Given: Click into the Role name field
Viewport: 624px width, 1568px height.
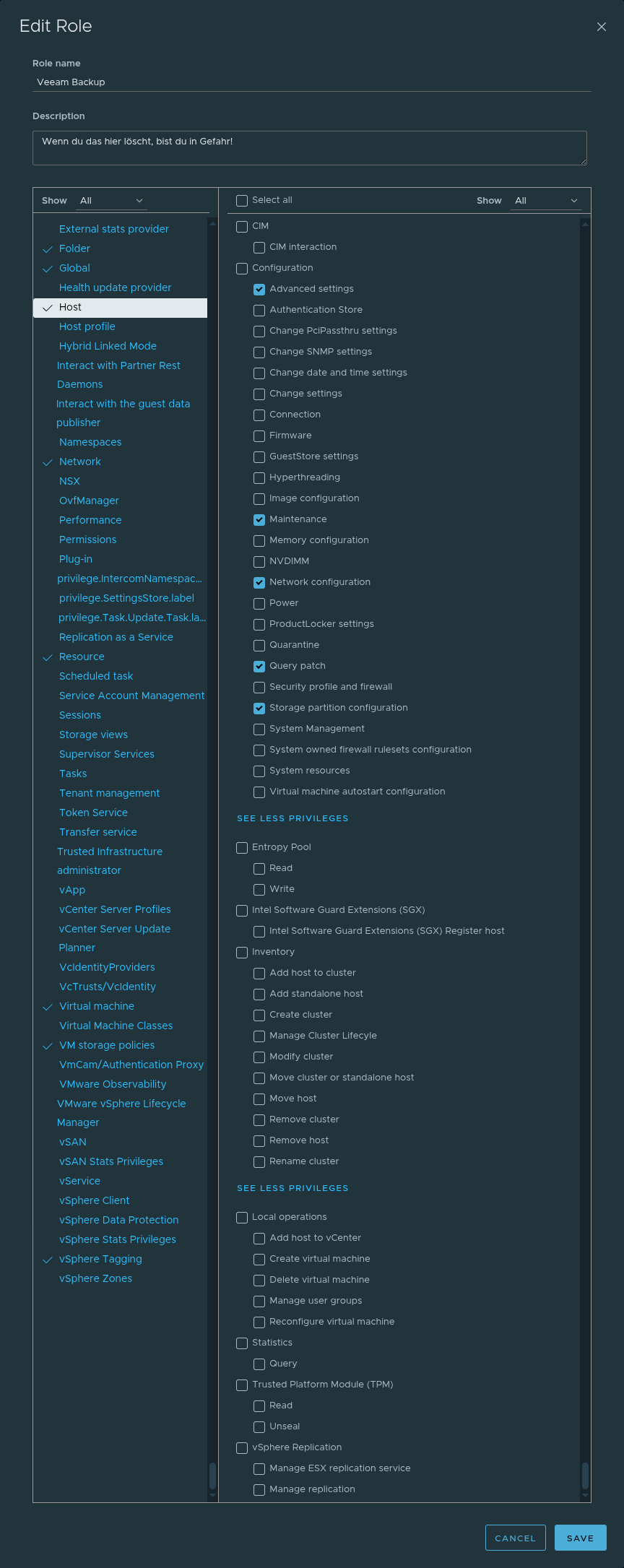Looking at the screenshot, I should pyautogui.click(x=312, y=82).
